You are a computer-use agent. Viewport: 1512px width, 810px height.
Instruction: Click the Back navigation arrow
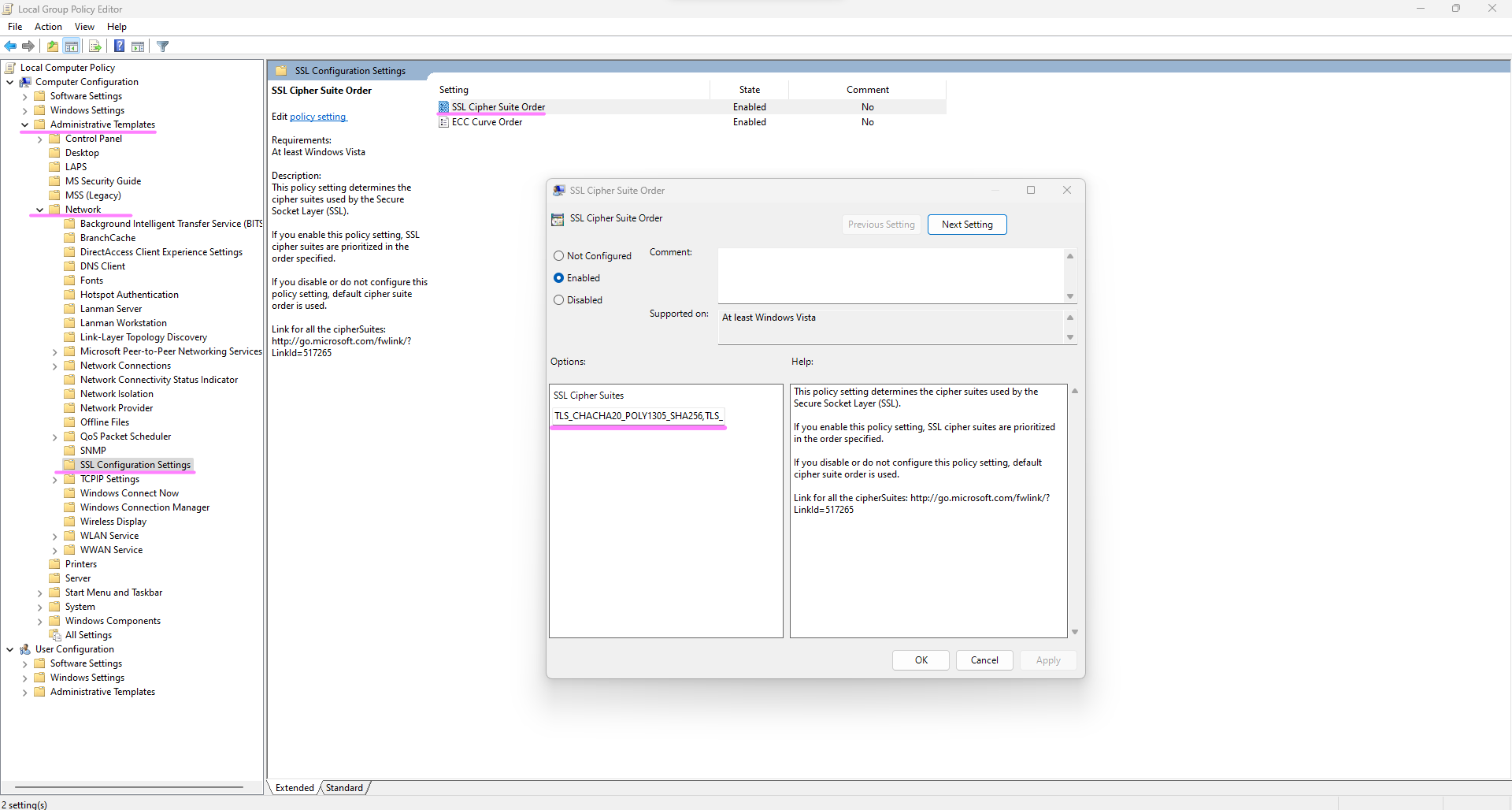(10, 46)
